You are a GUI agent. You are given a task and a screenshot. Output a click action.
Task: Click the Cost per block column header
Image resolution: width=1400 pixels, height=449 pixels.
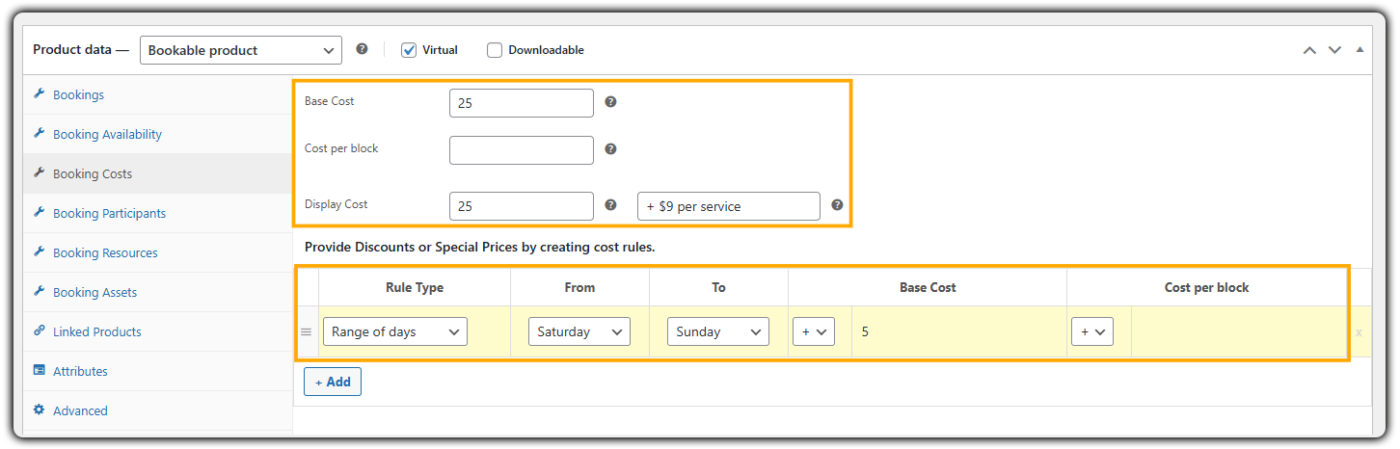pyautogui.click(x=1206, y=287)
